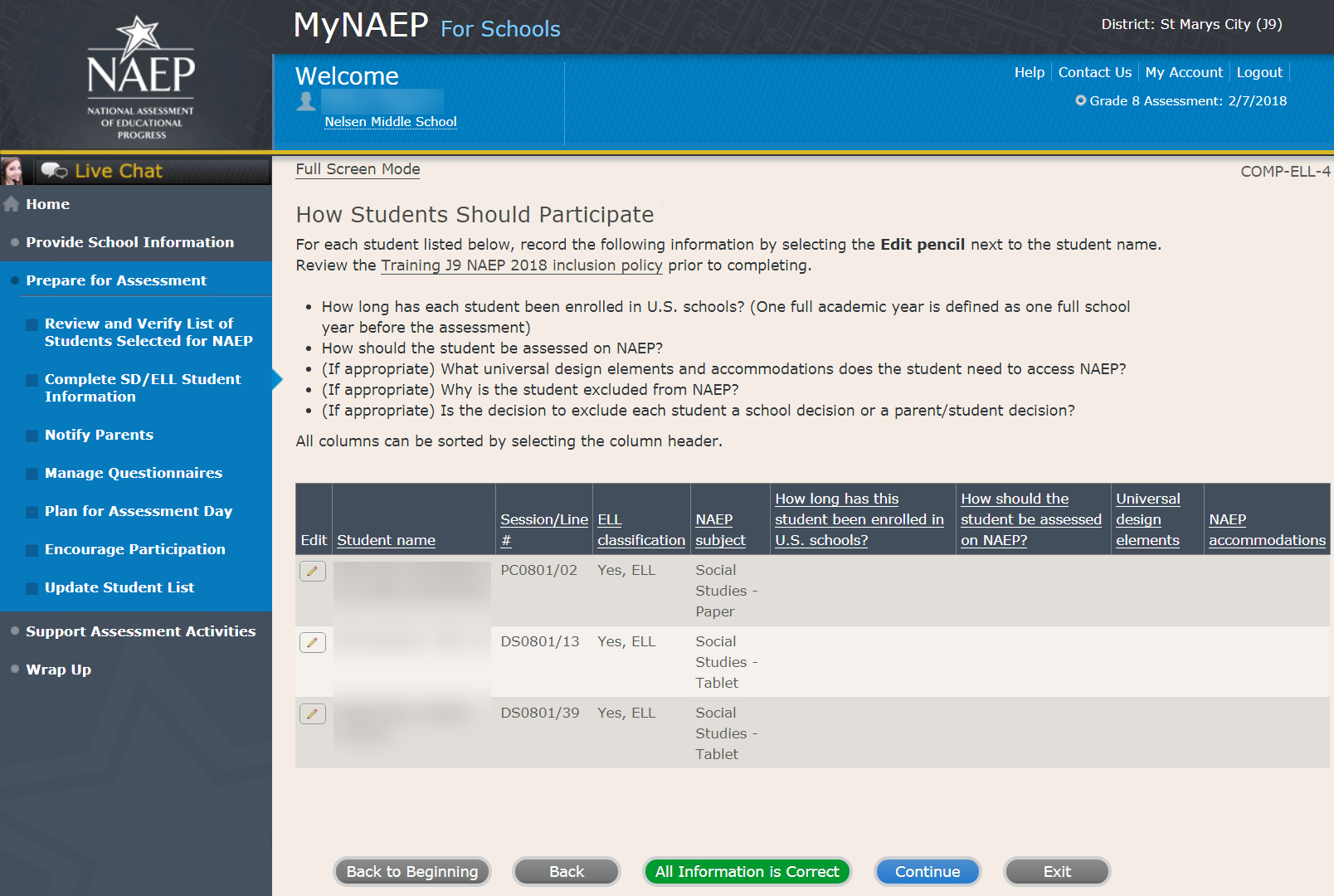Click Yes, ELL in DS0801/13 row

626,642
